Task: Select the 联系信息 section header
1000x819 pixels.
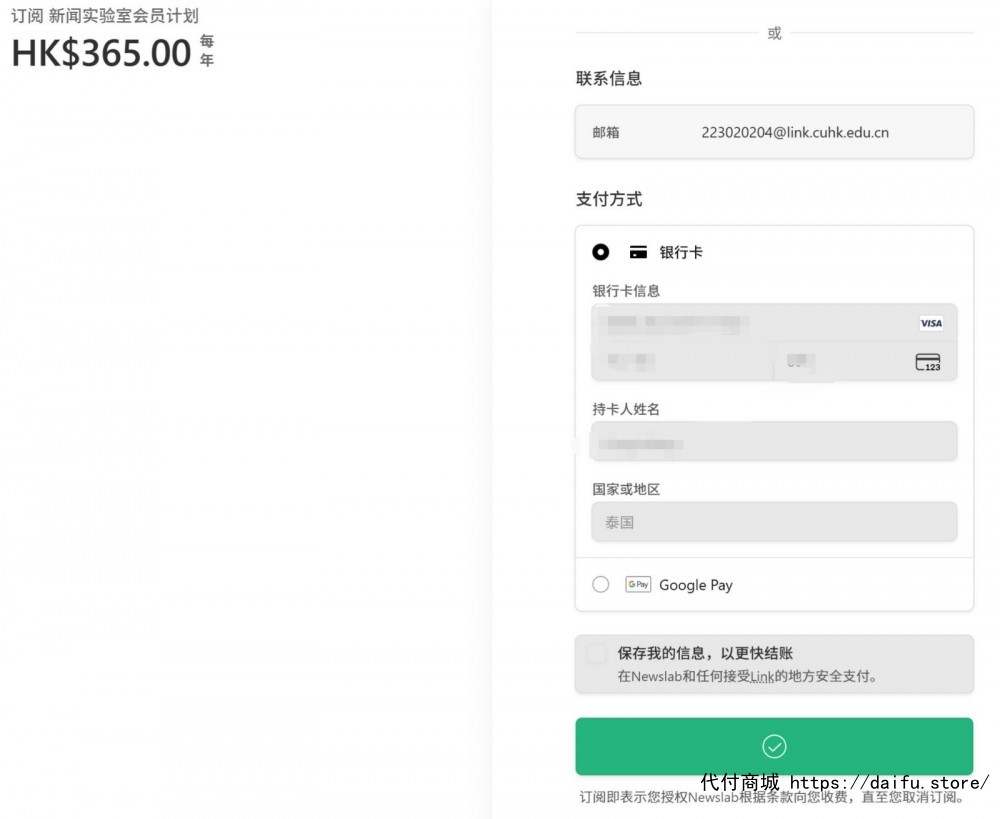Action: (610, 78)
